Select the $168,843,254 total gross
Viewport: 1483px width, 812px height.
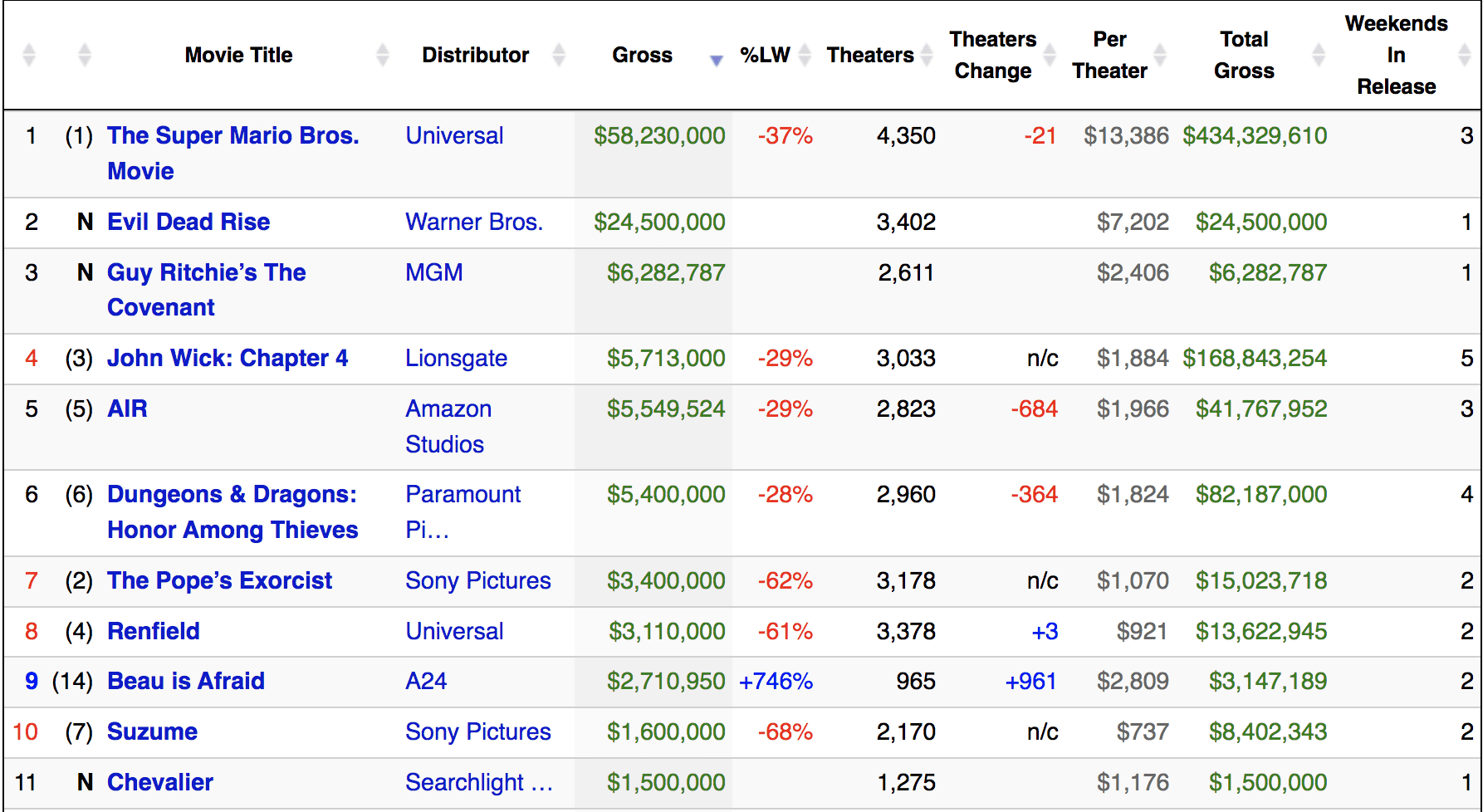coord(1255,358)
